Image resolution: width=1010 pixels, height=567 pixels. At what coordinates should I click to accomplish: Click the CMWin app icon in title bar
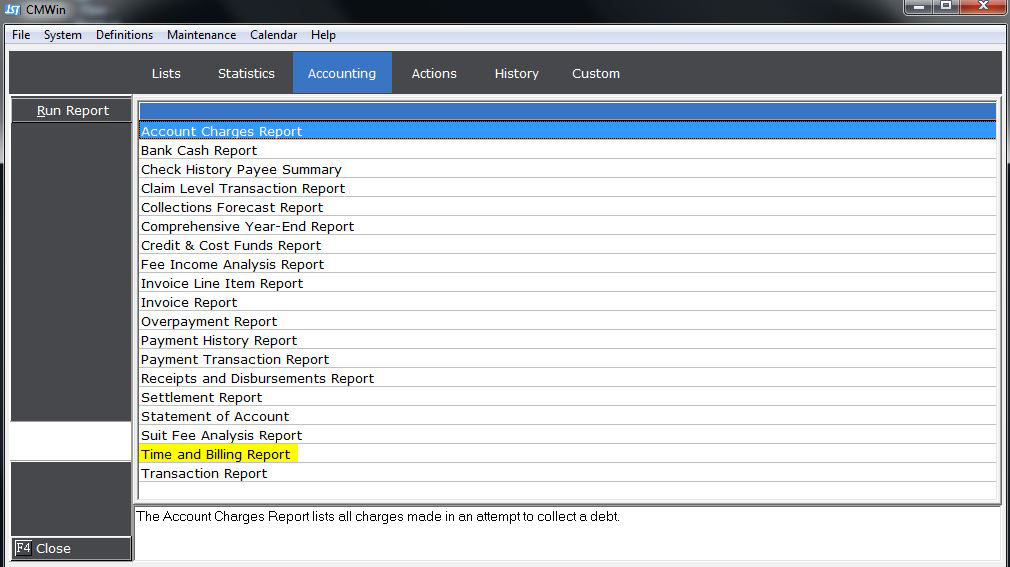pyautogui.click(x=13, y=8)
